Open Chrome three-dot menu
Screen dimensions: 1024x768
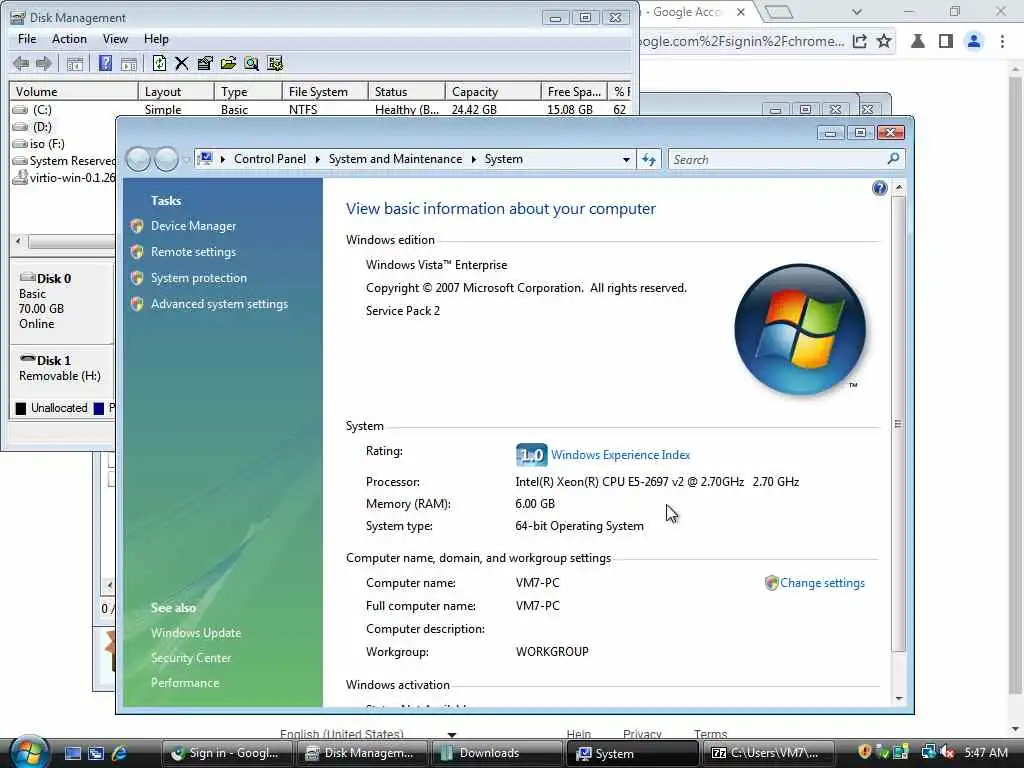click(1002, 41)
